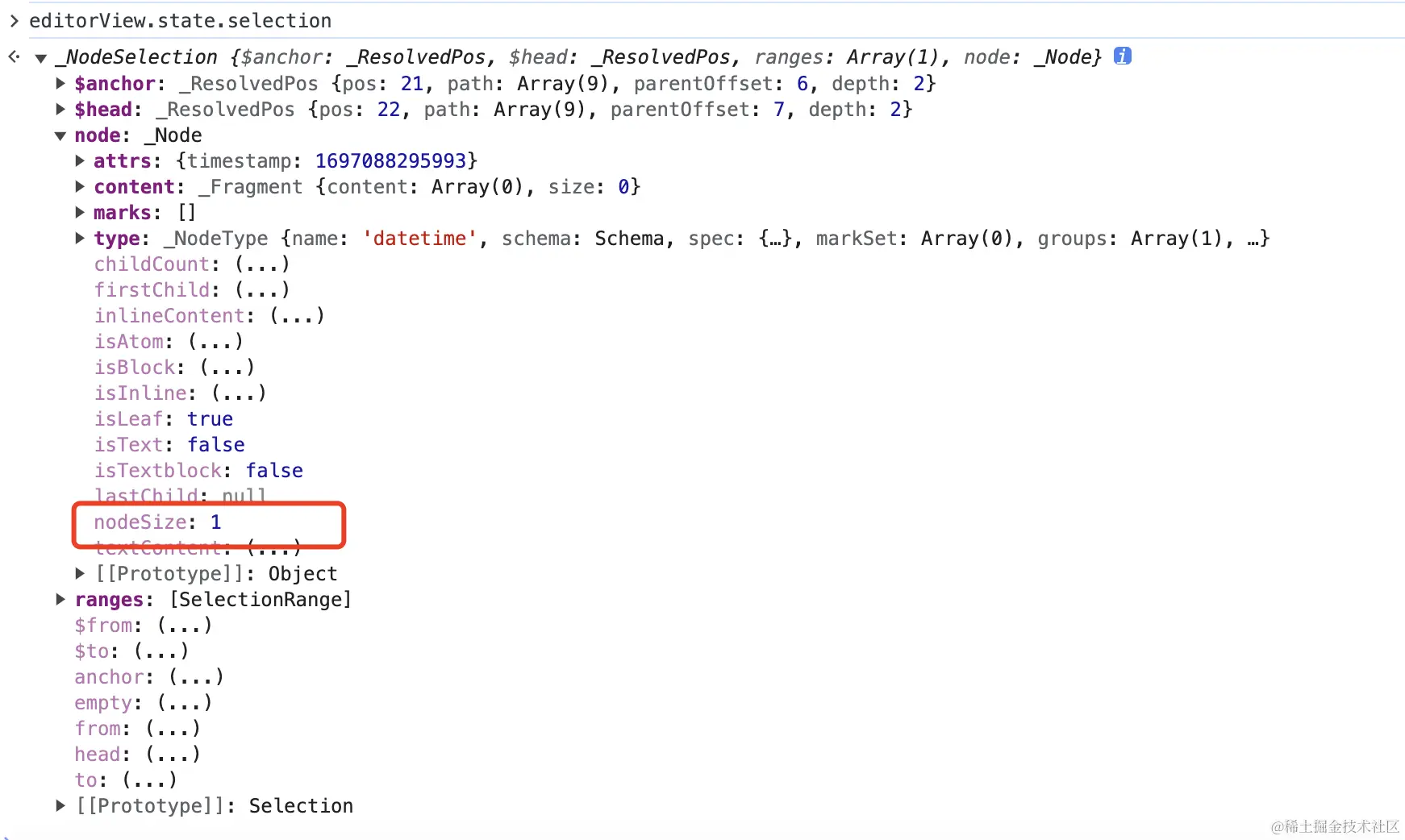
Task: Expand the ranges [SelectionRange] entry
Action: 60,599
